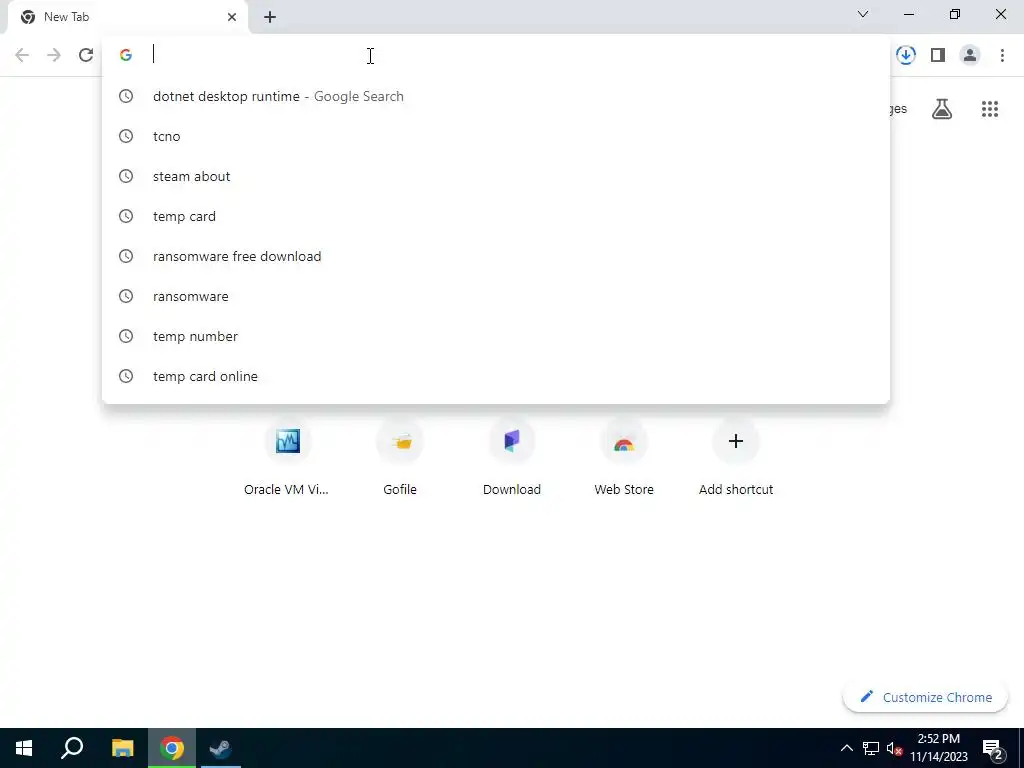The height and width of the screenshot is (768, 1024).
Task: Open the Google apps grid
Action: point(990,109)
